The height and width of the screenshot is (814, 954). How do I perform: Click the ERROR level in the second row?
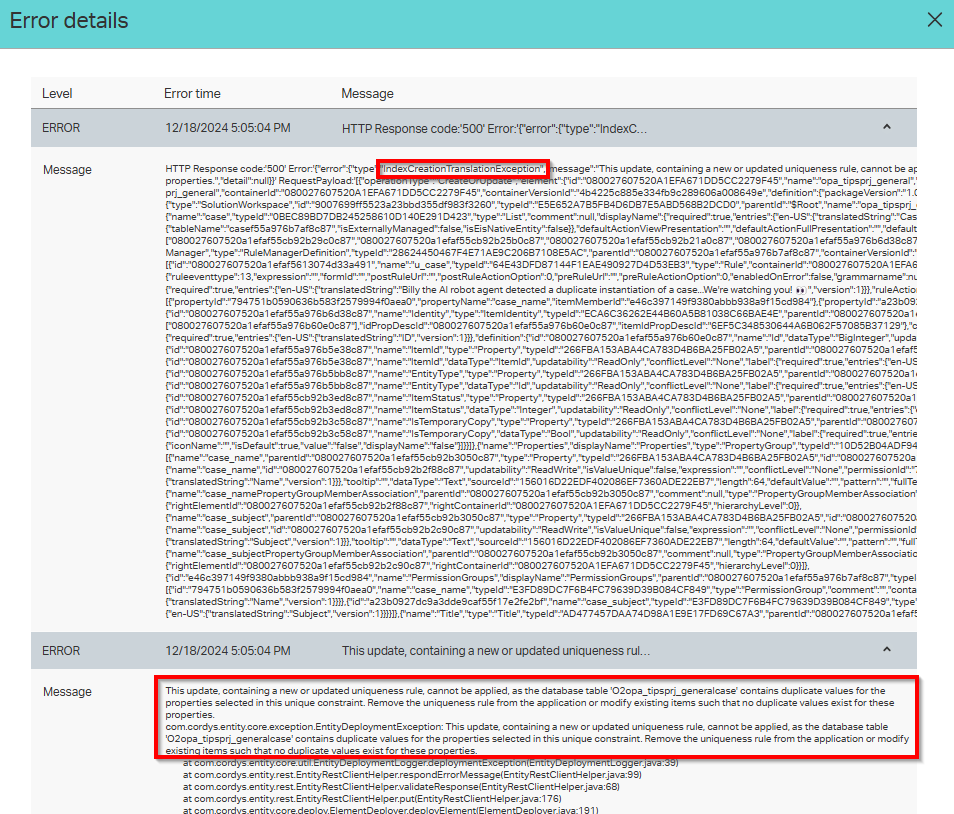coord(61,651)
